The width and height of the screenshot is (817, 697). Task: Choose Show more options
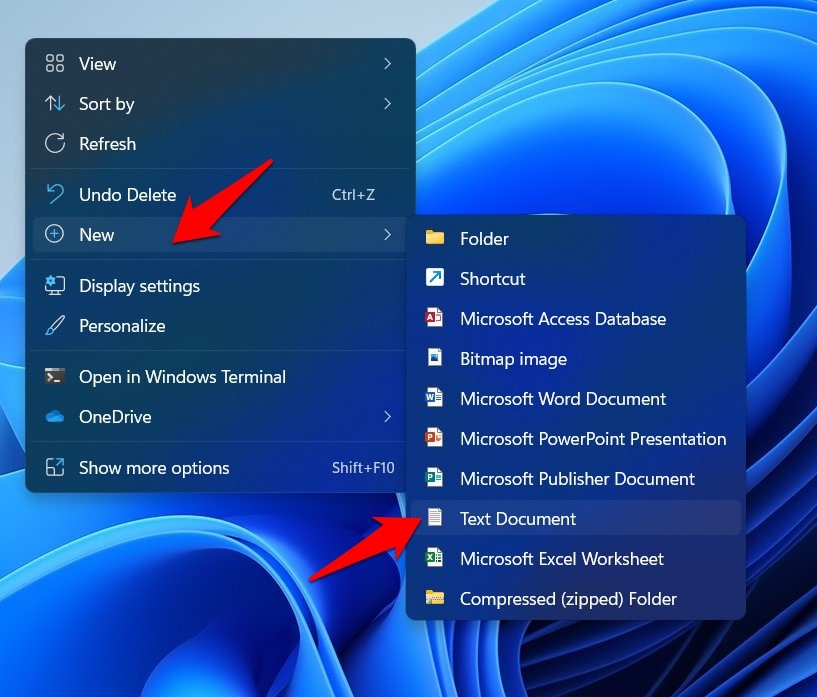[x=219, y=467]
